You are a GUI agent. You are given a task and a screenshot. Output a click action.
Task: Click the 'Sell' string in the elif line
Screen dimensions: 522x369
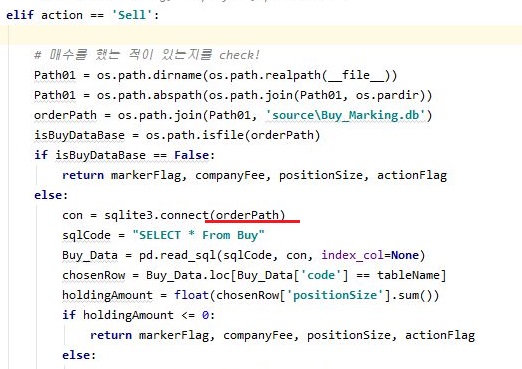click(132, 15)
